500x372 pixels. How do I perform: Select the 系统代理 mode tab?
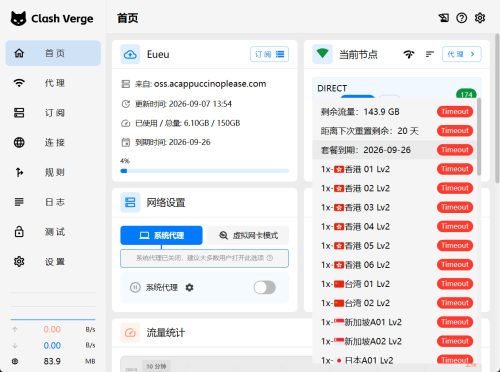[x=161, y=235]
